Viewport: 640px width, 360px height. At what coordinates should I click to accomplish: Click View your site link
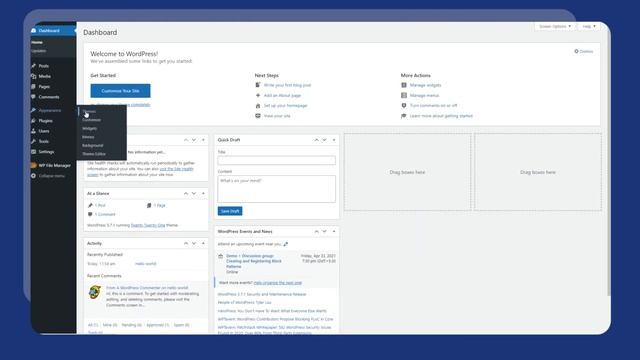(x=277, y=116)
